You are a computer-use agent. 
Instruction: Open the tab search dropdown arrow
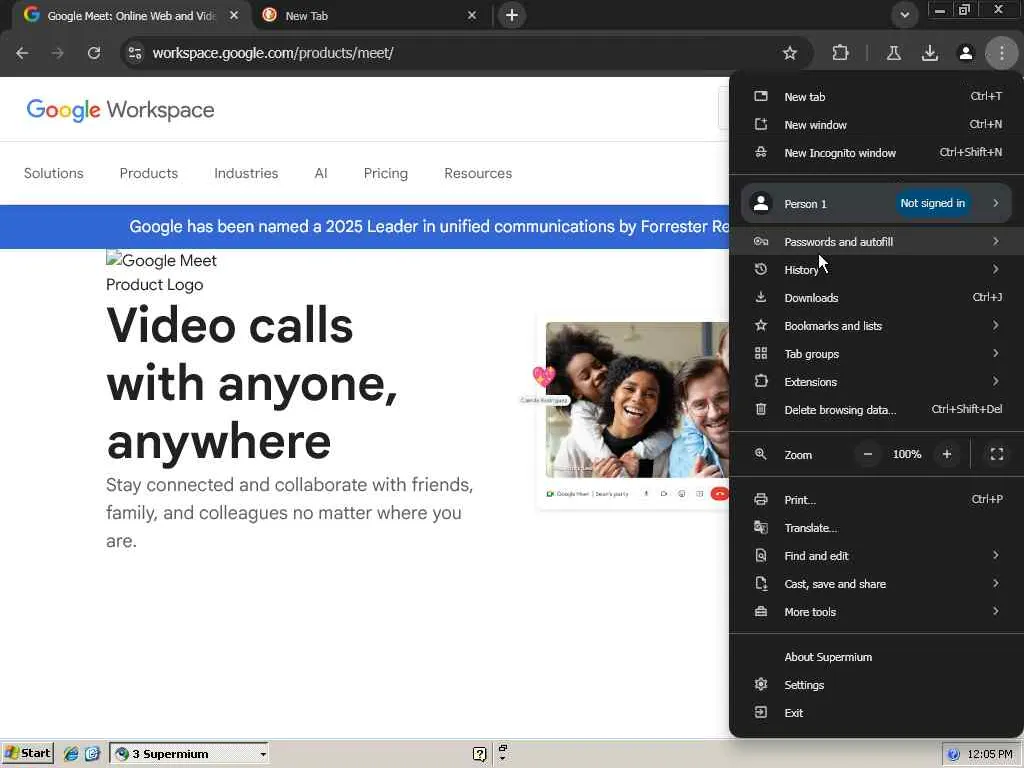905,15
